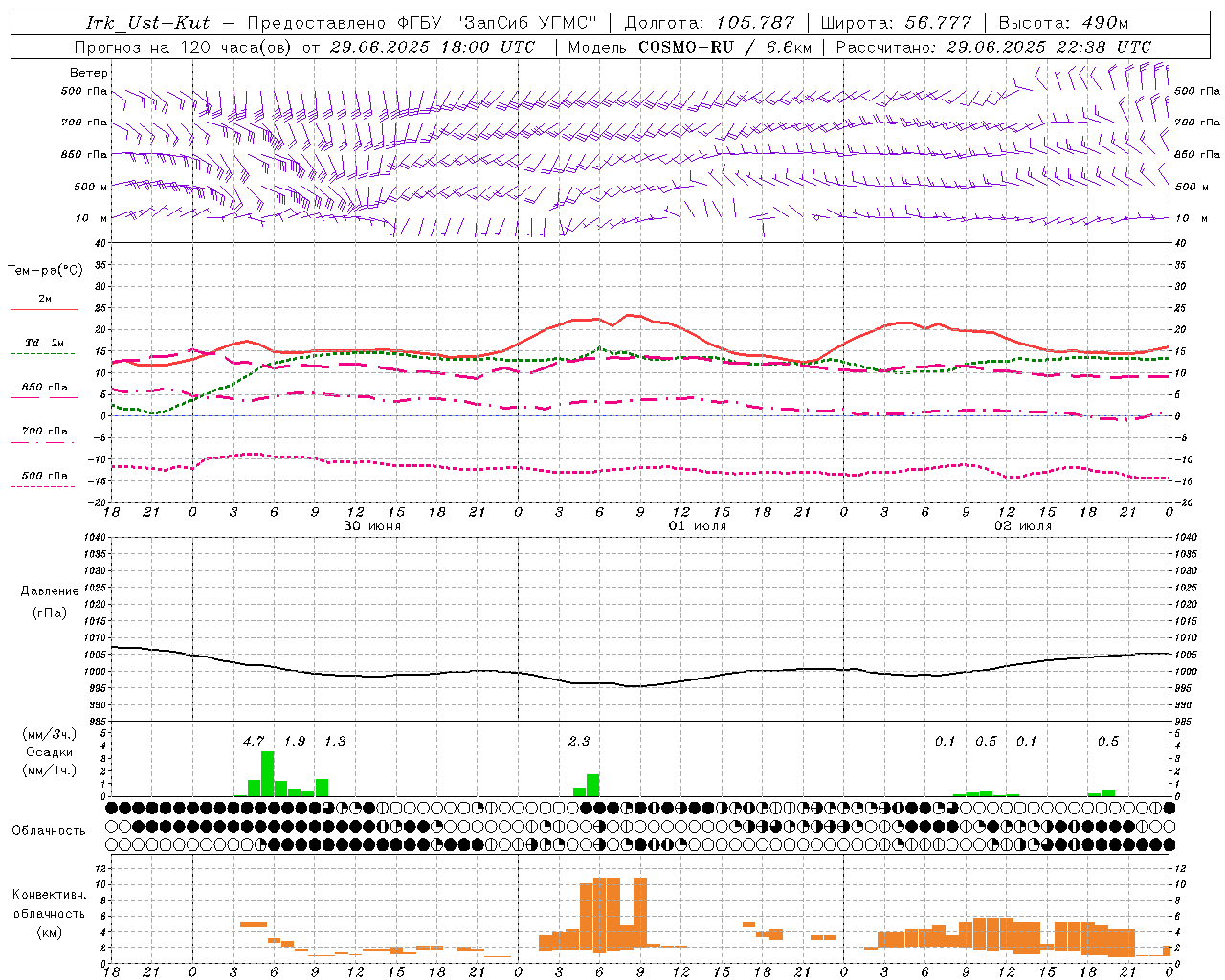Click the 500 гПа label in temperature legend

click(x=44, y=476)
